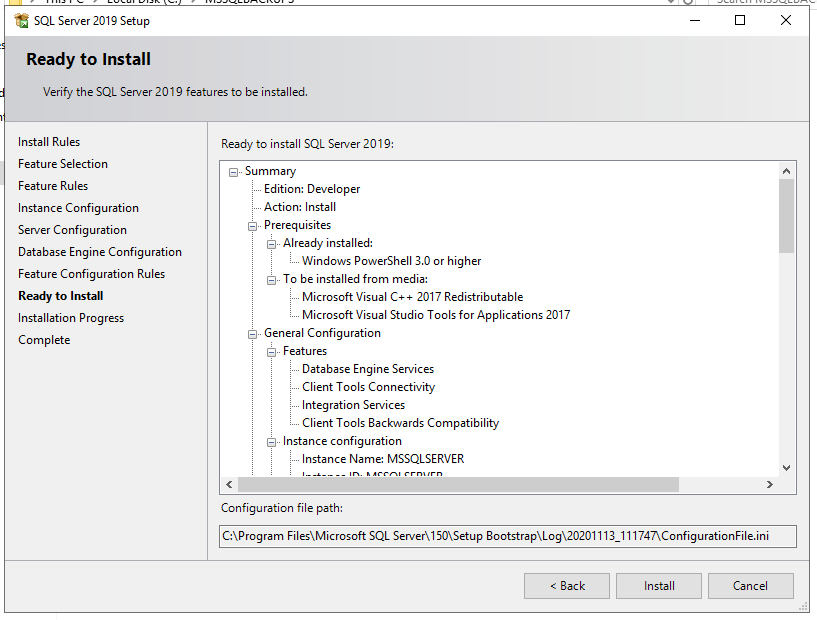Image resolution: width=817 pixels, height=620 pixels.
Task: Minimize the SQL Server 2019 Setup window
Action: (695, 20)
